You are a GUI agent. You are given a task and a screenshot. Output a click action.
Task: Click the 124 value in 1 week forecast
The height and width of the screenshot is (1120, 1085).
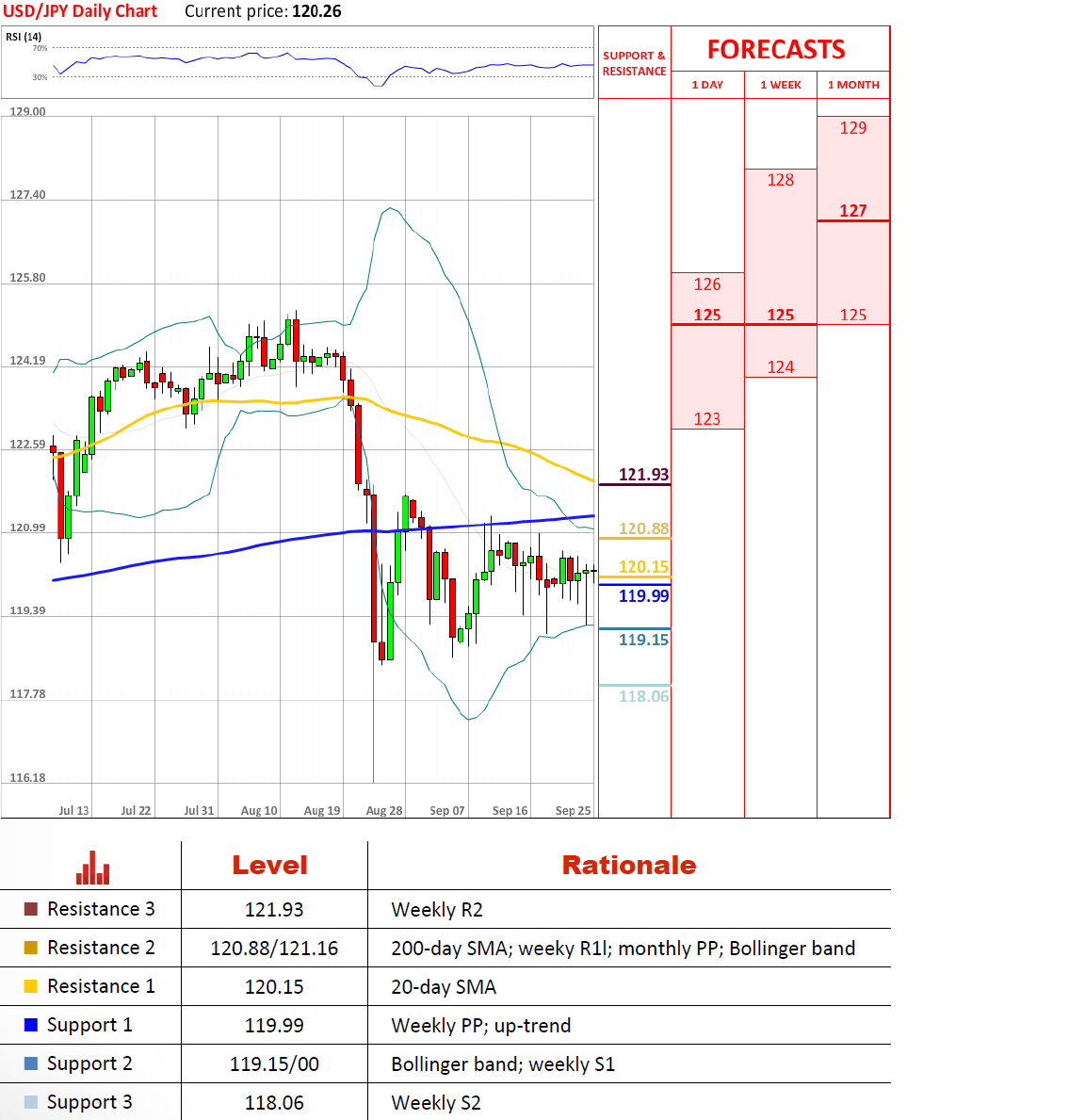point(781,367)
